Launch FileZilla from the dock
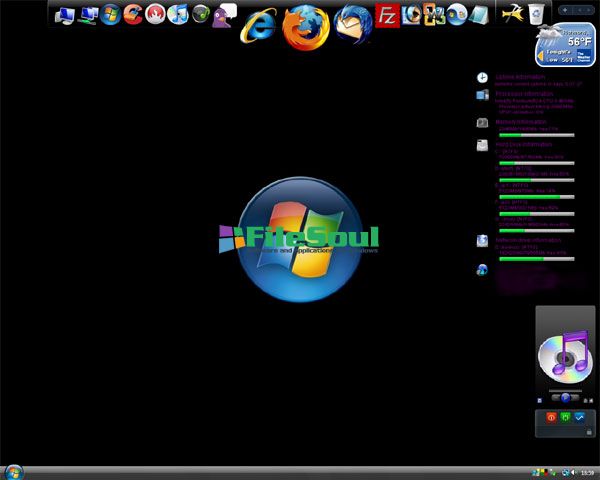The width and height of the screenshot is (600, 480). (x=387, y=15)
